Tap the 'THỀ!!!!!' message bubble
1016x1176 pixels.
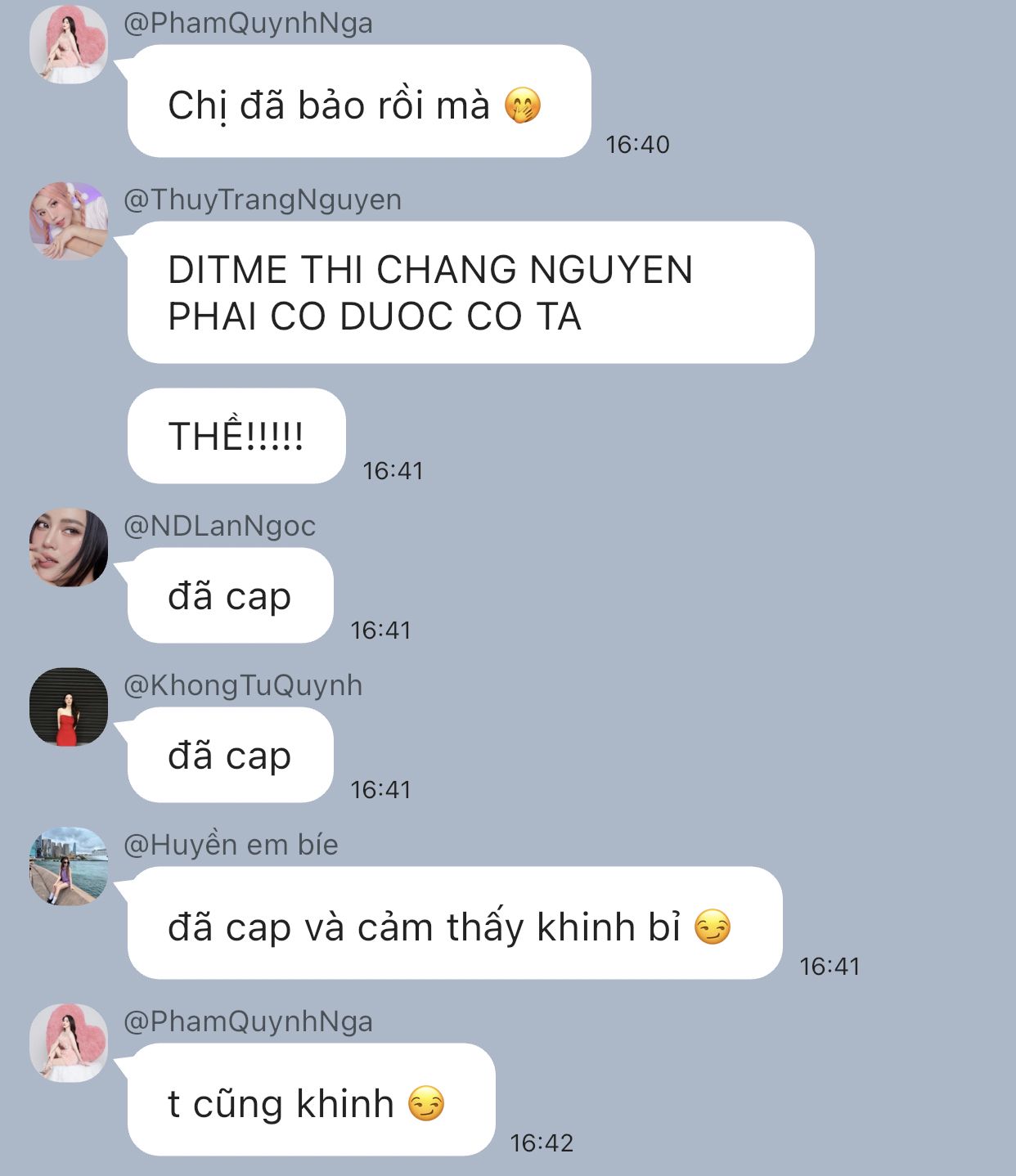click(x=236, y=436)
